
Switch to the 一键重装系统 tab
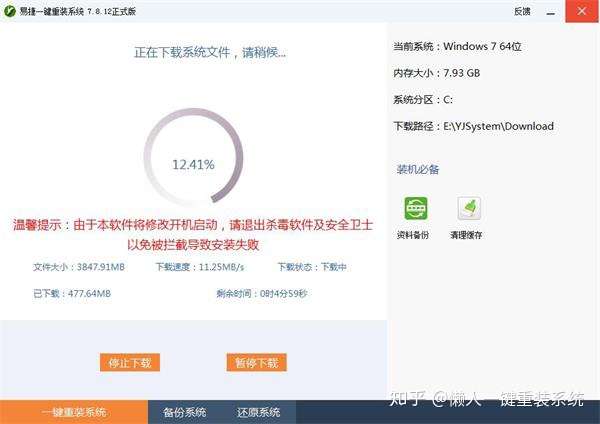point(74,412)
